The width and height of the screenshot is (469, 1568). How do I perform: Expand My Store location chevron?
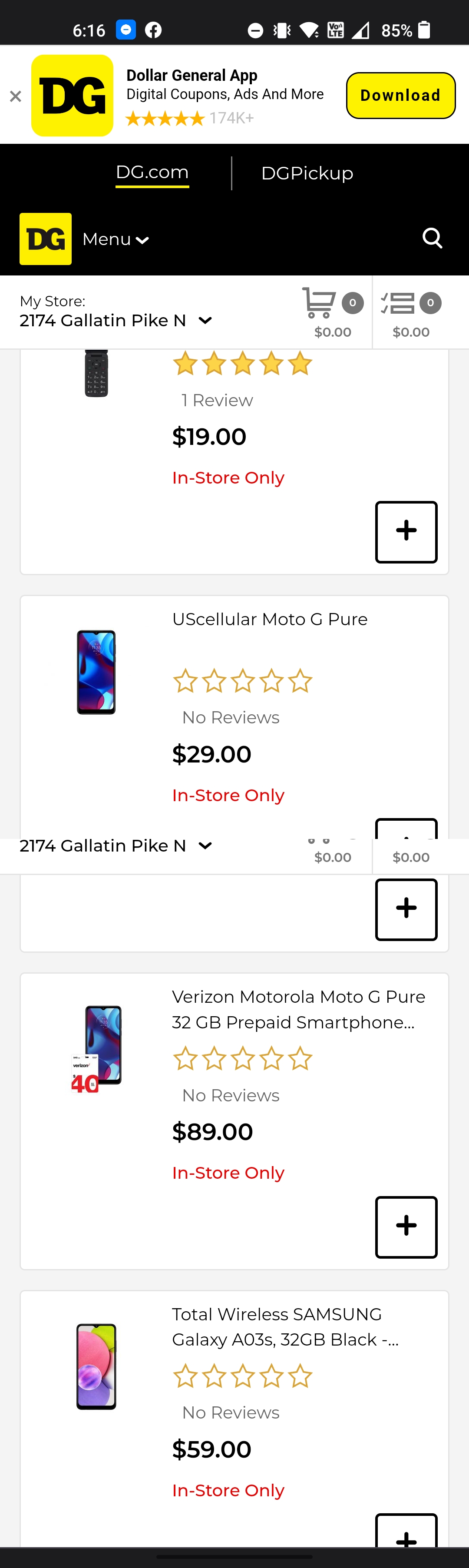coord(205,320)
